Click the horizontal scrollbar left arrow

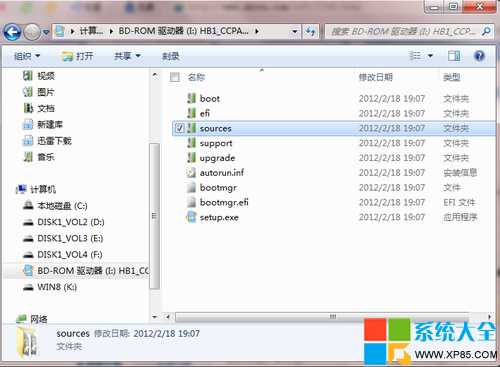[168, 317]
